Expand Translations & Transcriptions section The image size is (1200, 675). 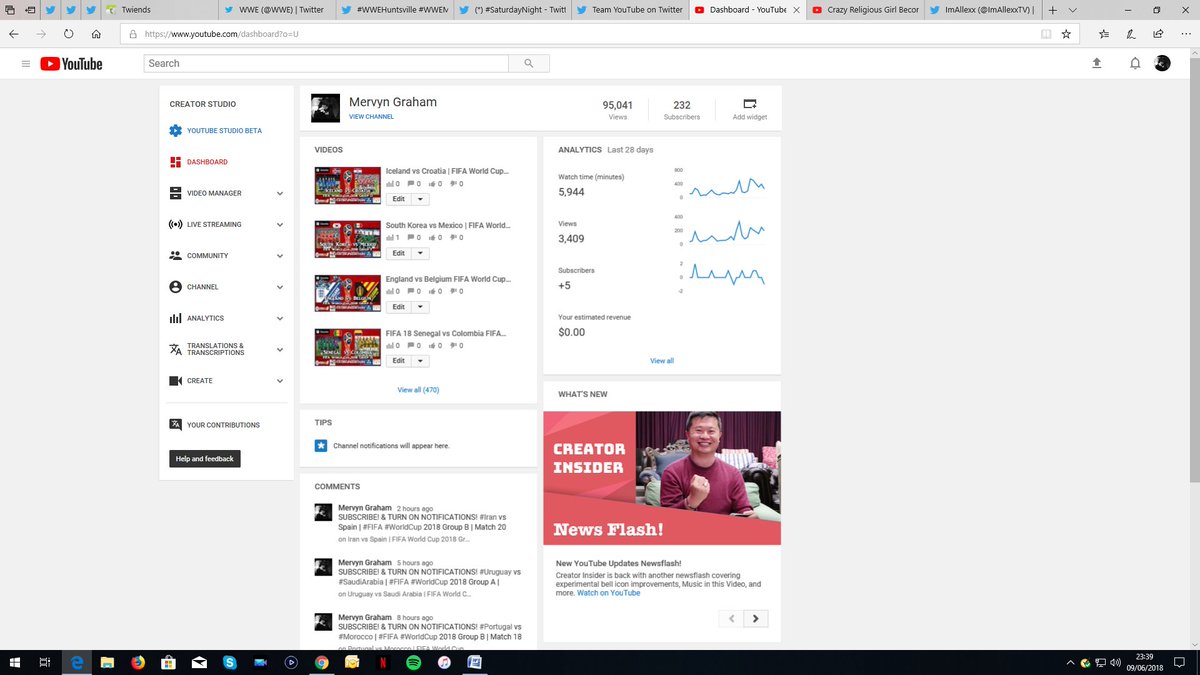tap(280, 349)
